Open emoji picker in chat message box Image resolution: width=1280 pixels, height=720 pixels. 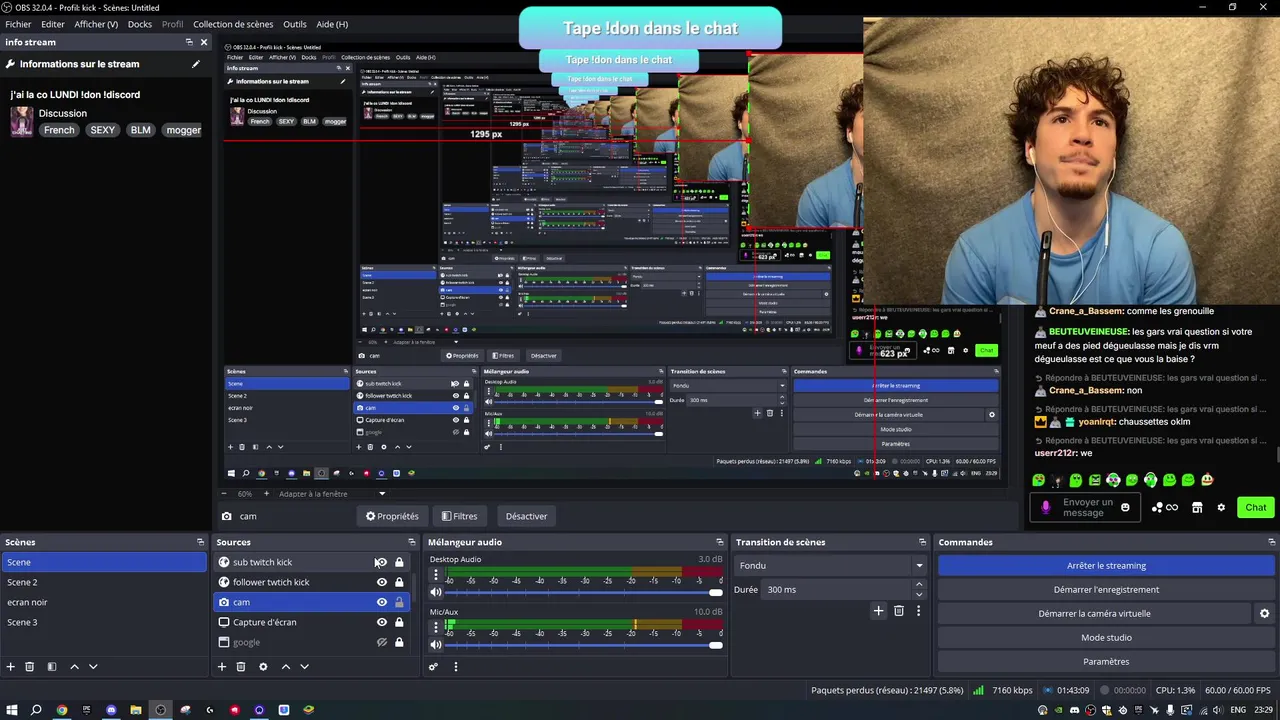point(1125,508)
